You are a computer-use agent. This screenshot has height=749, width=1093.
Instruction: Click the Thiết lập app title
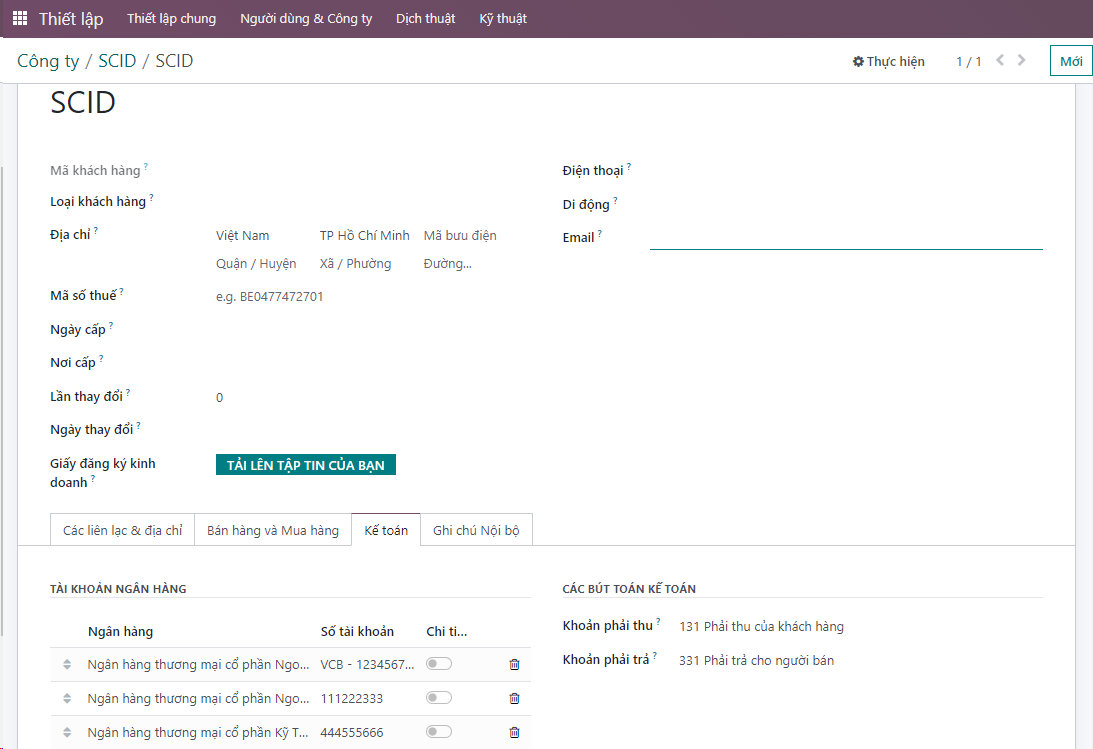[71, 19]
